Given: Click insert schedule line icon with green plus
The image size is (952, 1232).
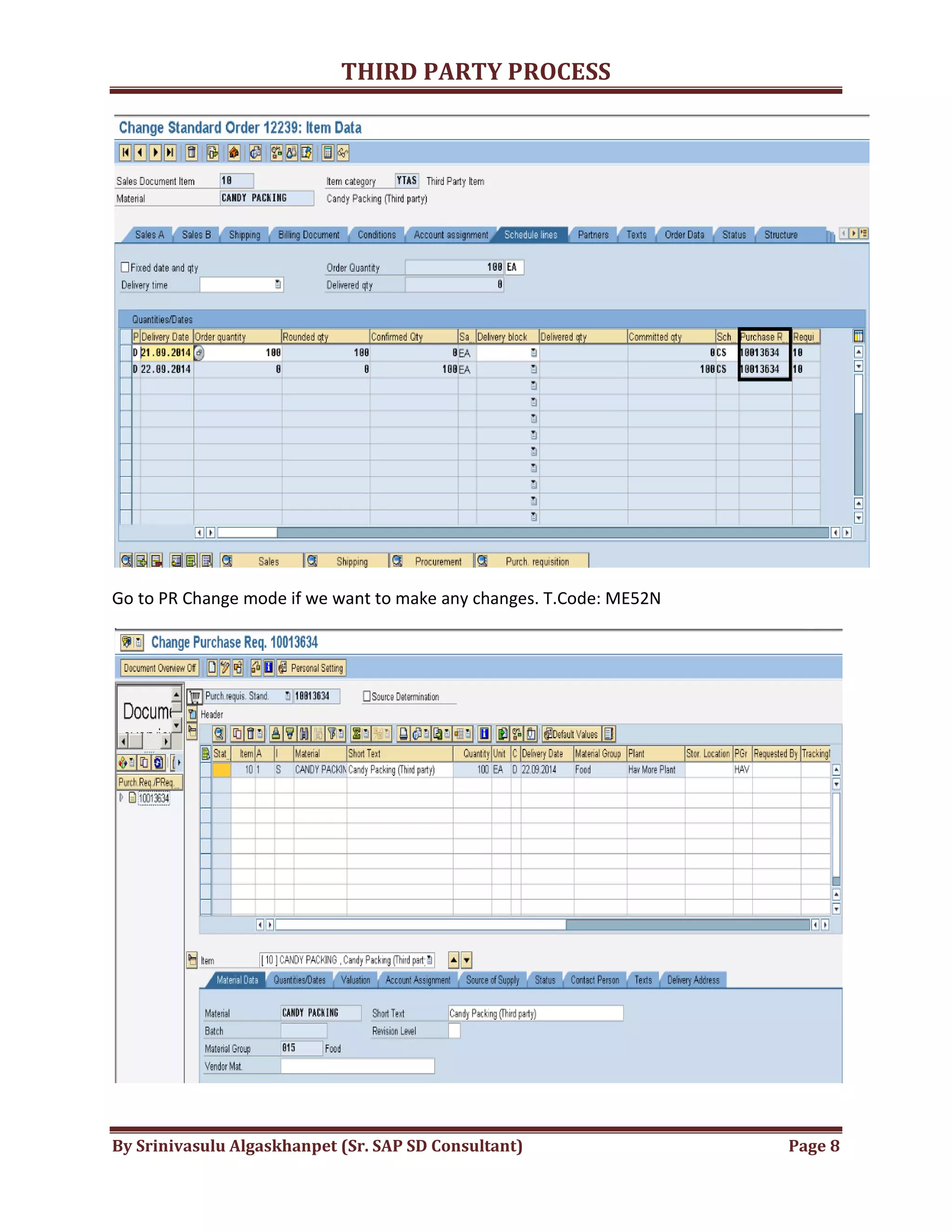Looking at the screenshot, I should point(142,561).
